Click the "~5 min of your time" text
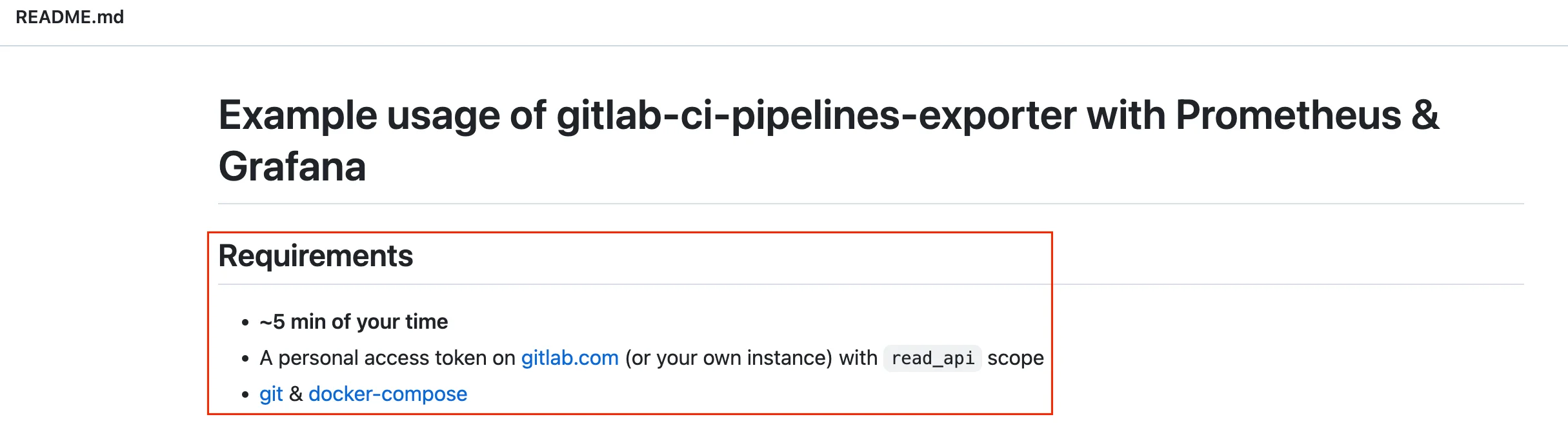Viewport: 1568px width, 428px height. (x=354, y=322)
